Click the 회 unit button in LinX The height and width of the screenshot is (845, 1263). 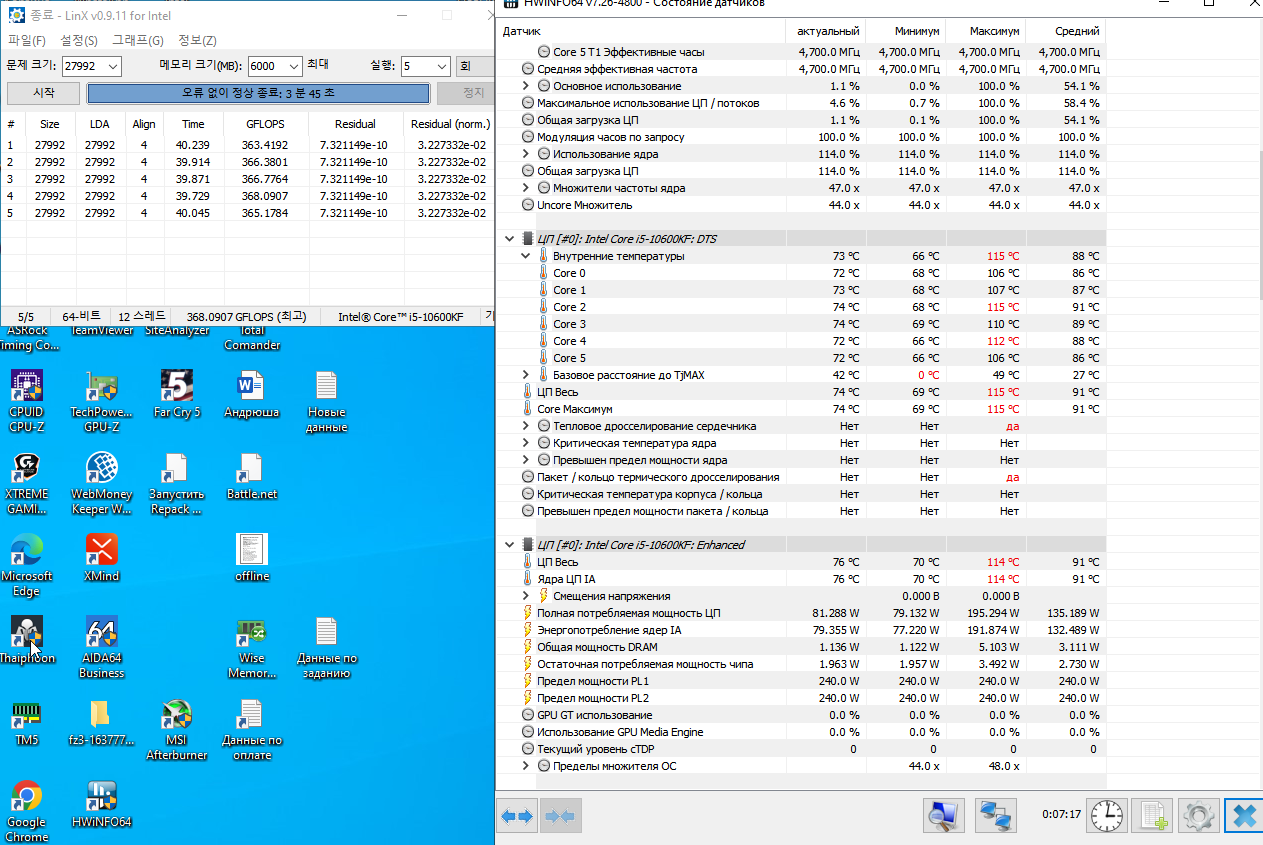475,66
